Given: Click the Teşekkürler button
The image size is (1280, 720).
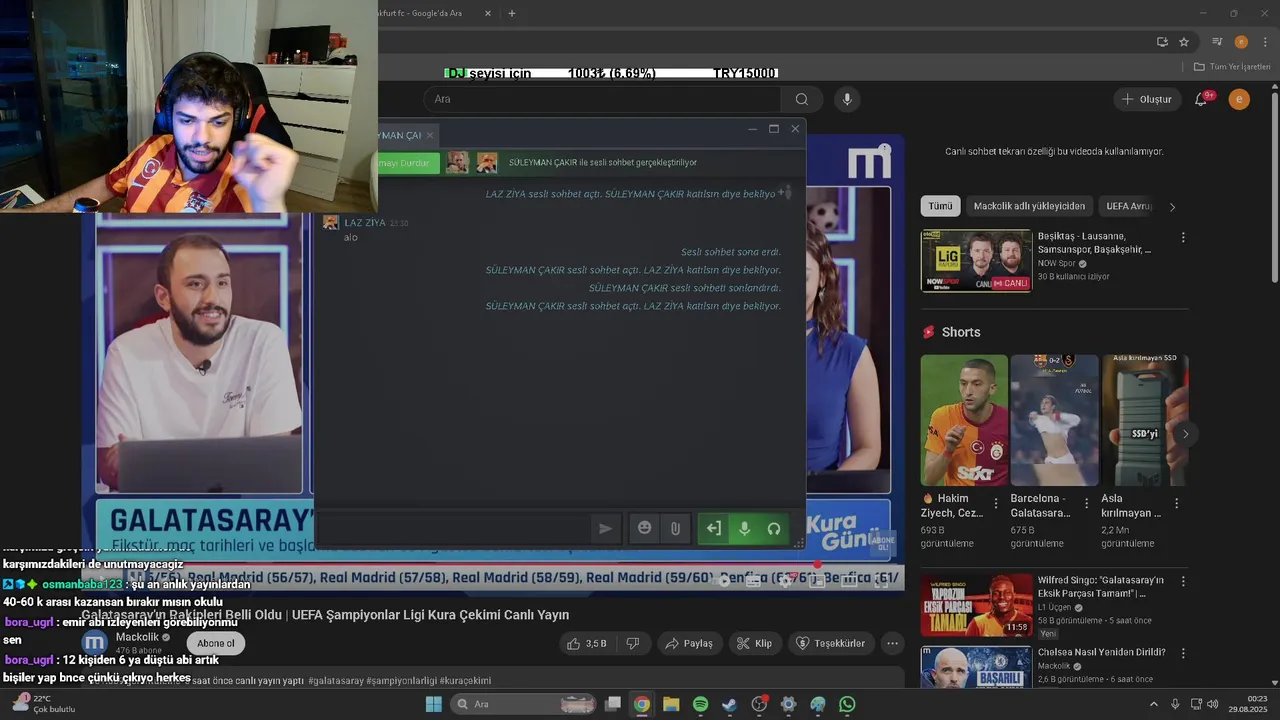Looking at the screenshot, I should click(x=830, y=643).
